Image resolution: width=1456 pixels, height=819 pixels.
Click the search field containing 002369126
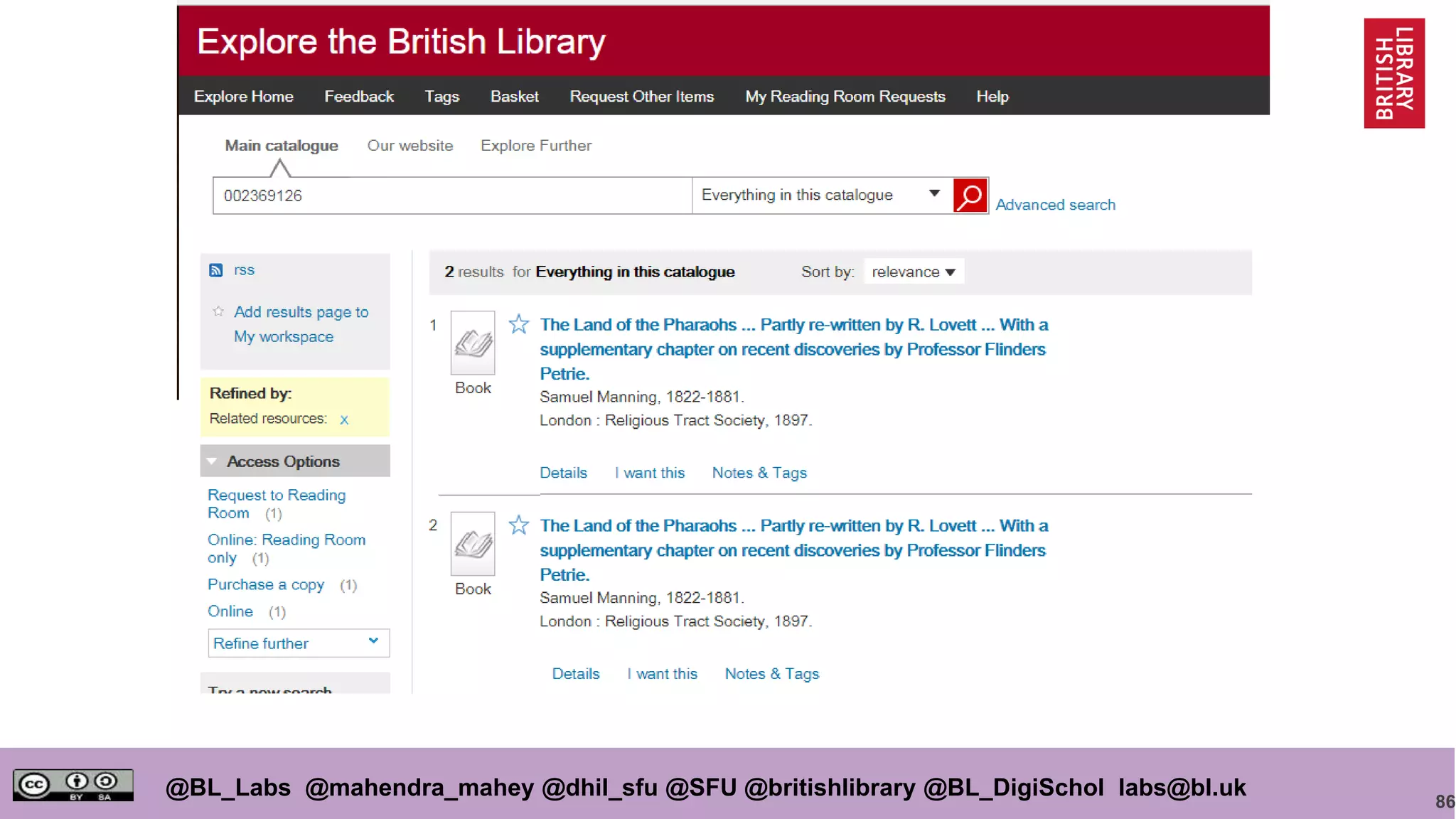point(453,196)
